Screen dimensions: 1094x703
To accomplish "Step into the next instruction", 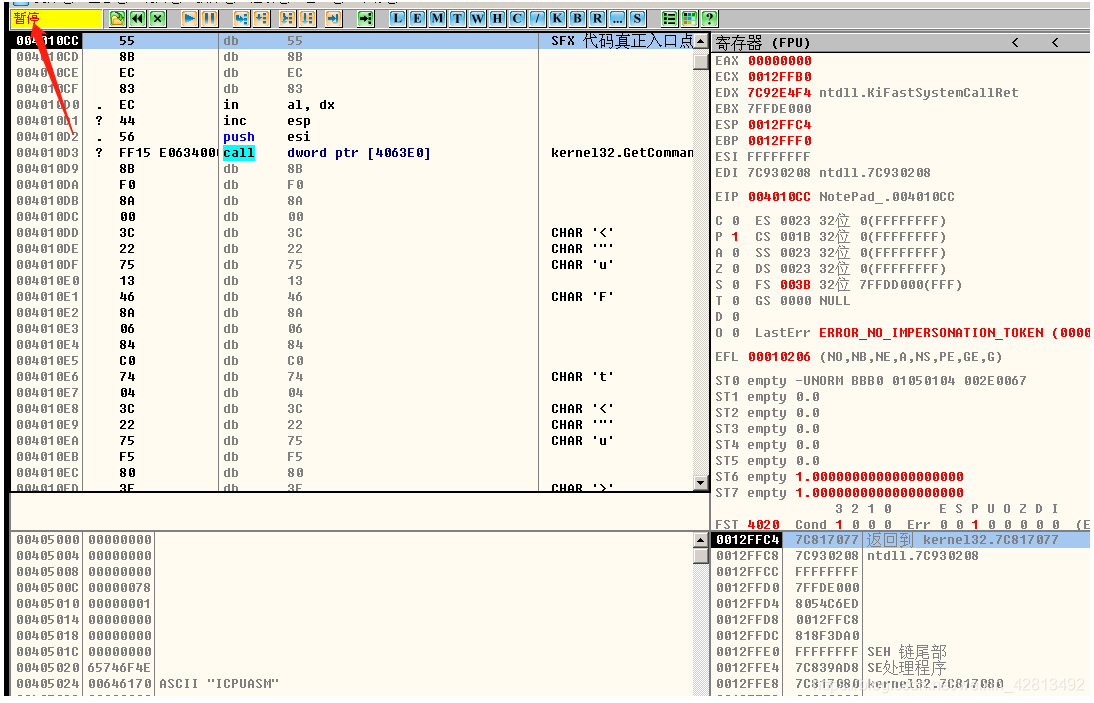I will point(241,19).
